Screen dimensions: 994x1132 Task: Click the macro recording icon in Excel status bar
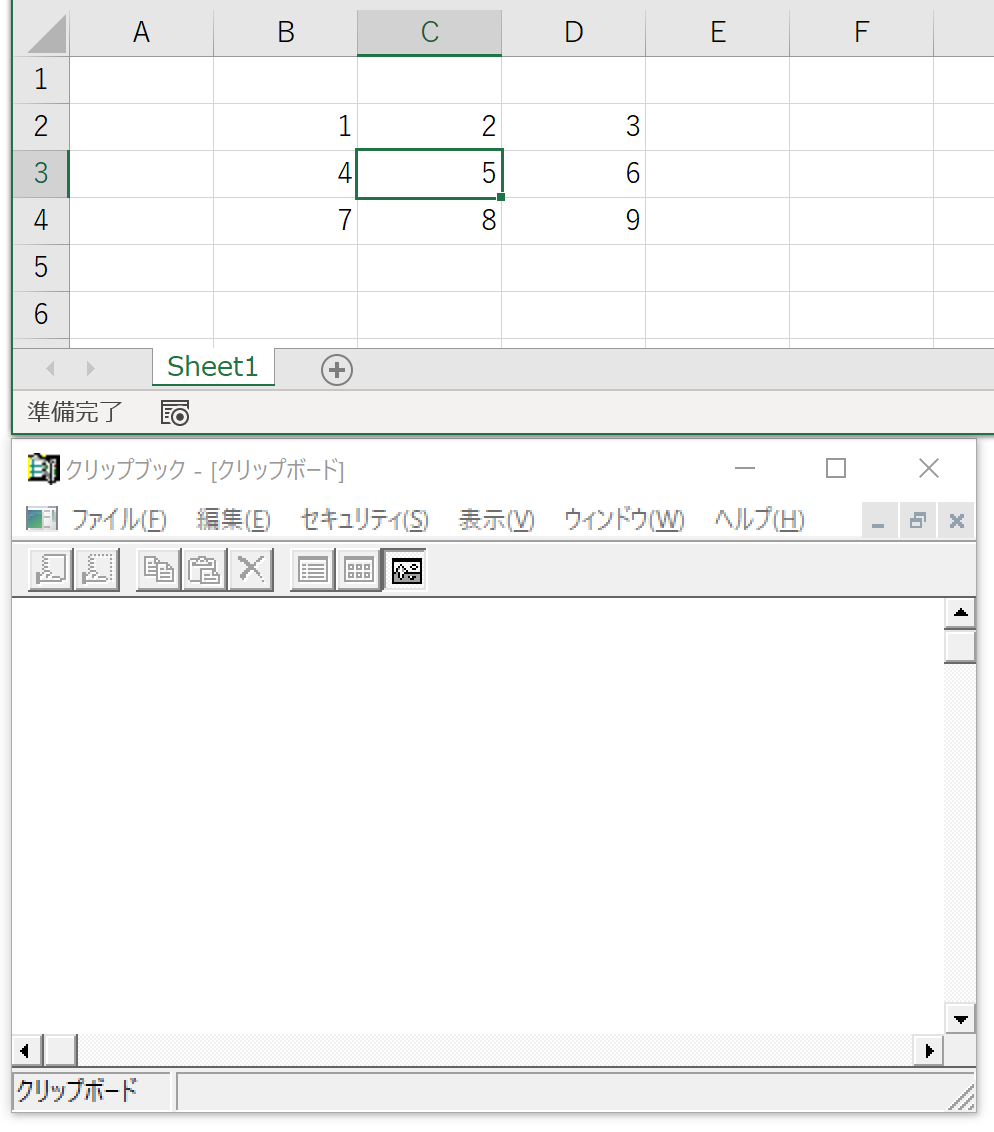click(x=175, y=413)
